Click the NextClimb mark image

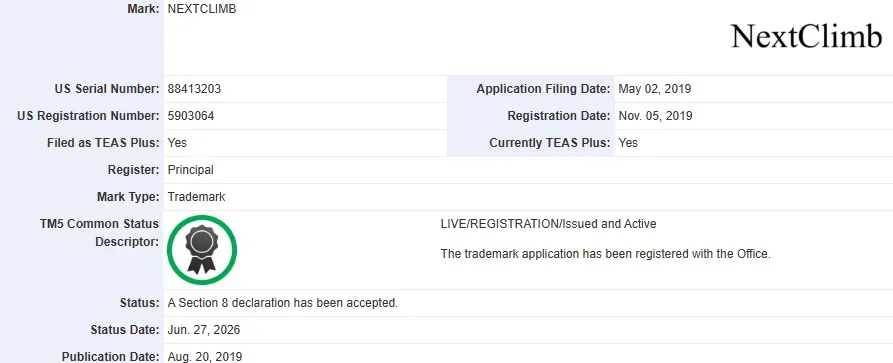[x=806, y=36]
